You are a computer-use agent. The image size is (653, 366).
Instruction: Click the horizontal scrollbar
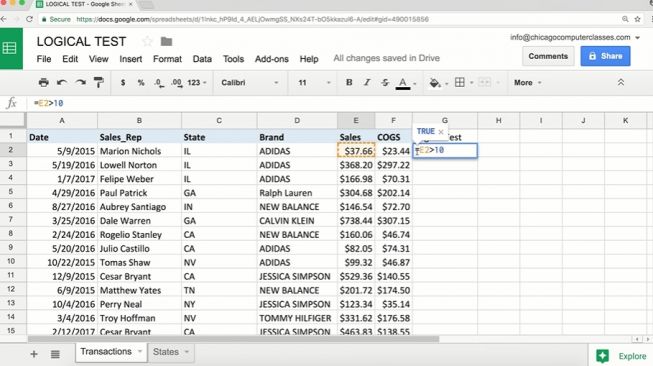(x=233, y=339)
